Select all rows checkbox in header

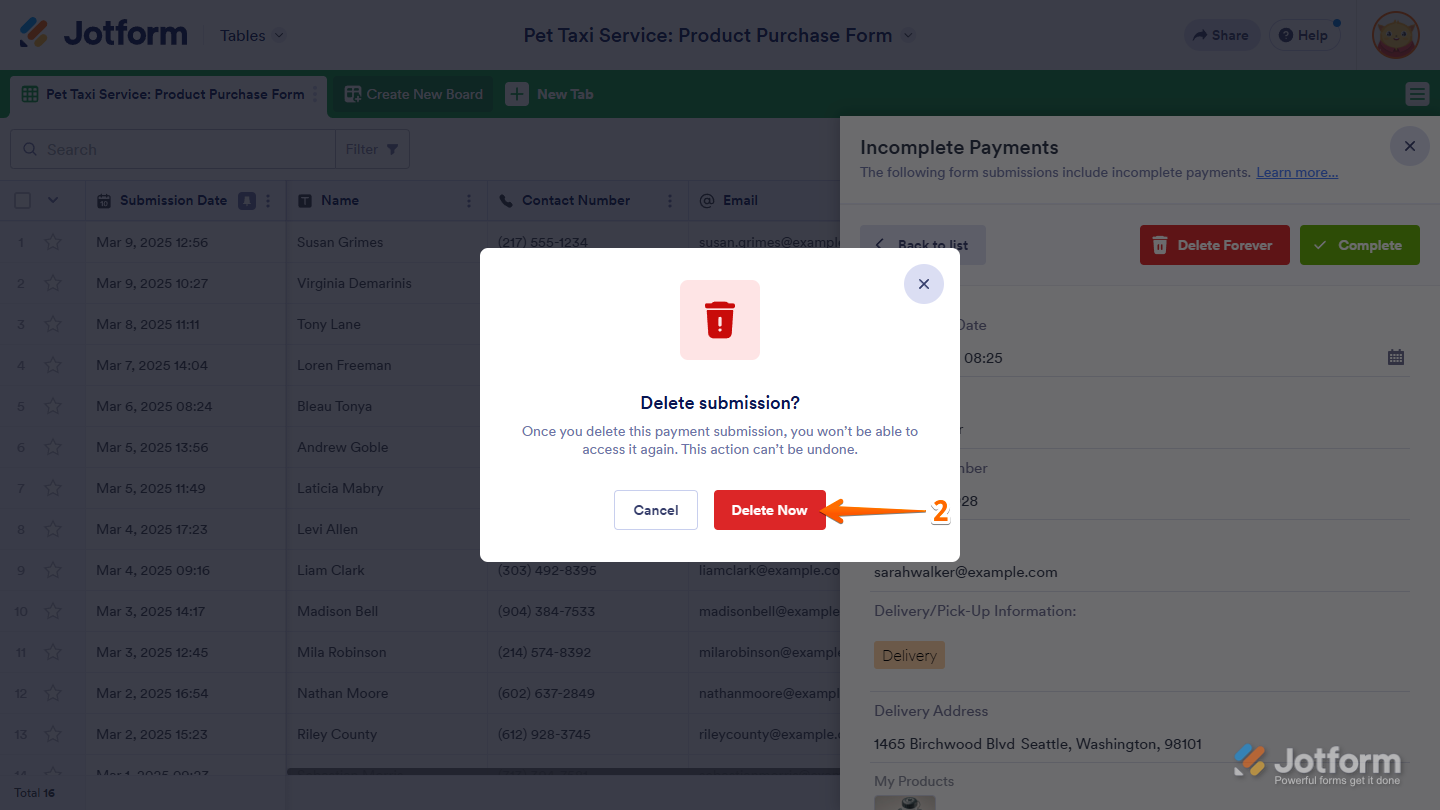(23, 201)
